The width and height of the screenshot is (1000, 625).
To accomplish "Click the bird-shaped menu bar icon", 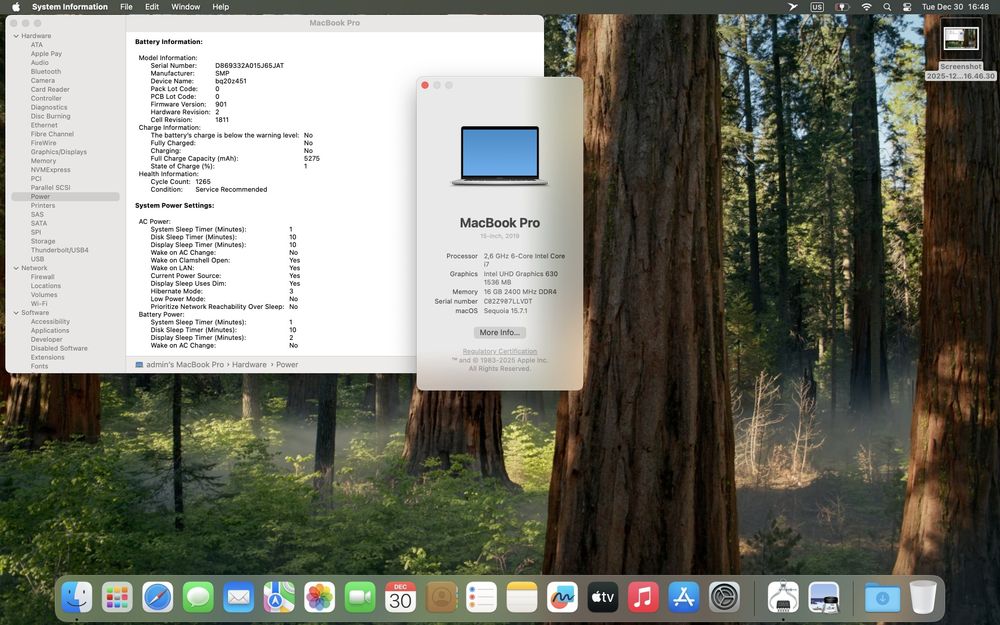I will pyautogui.click(x=792, y=7).
